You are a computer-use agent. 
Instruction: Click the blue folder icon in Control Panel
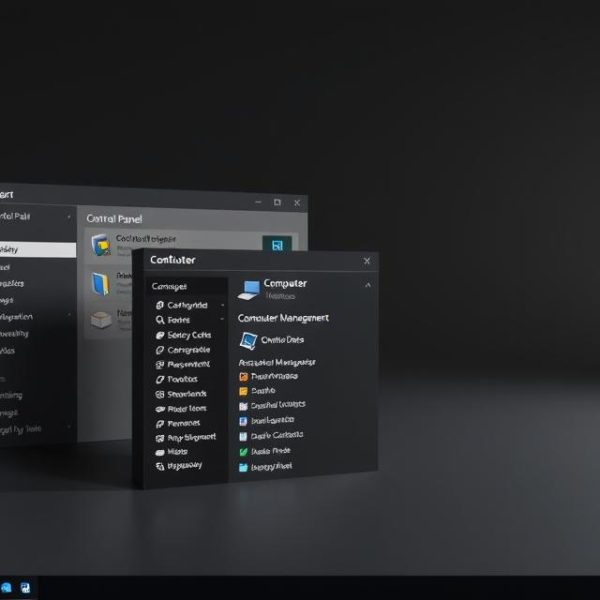100,284
